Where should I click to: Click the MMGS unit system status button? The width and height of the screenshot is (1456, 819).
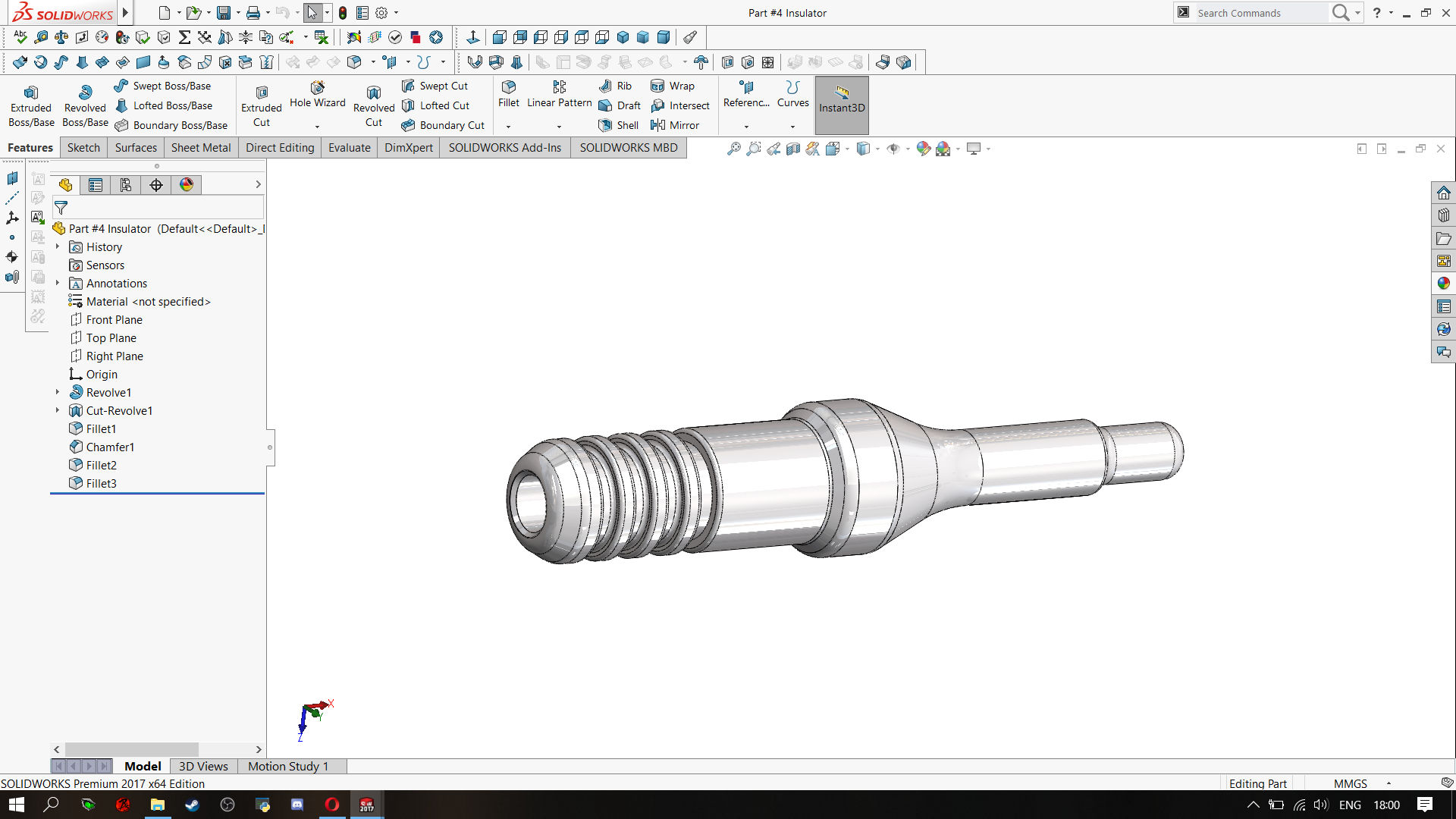click(x=1350, y=783)
